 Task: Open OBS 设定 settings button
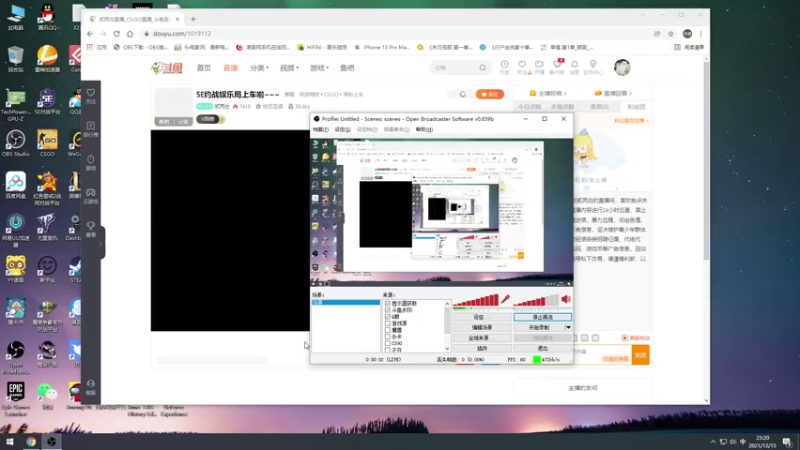tap(482, 317)
